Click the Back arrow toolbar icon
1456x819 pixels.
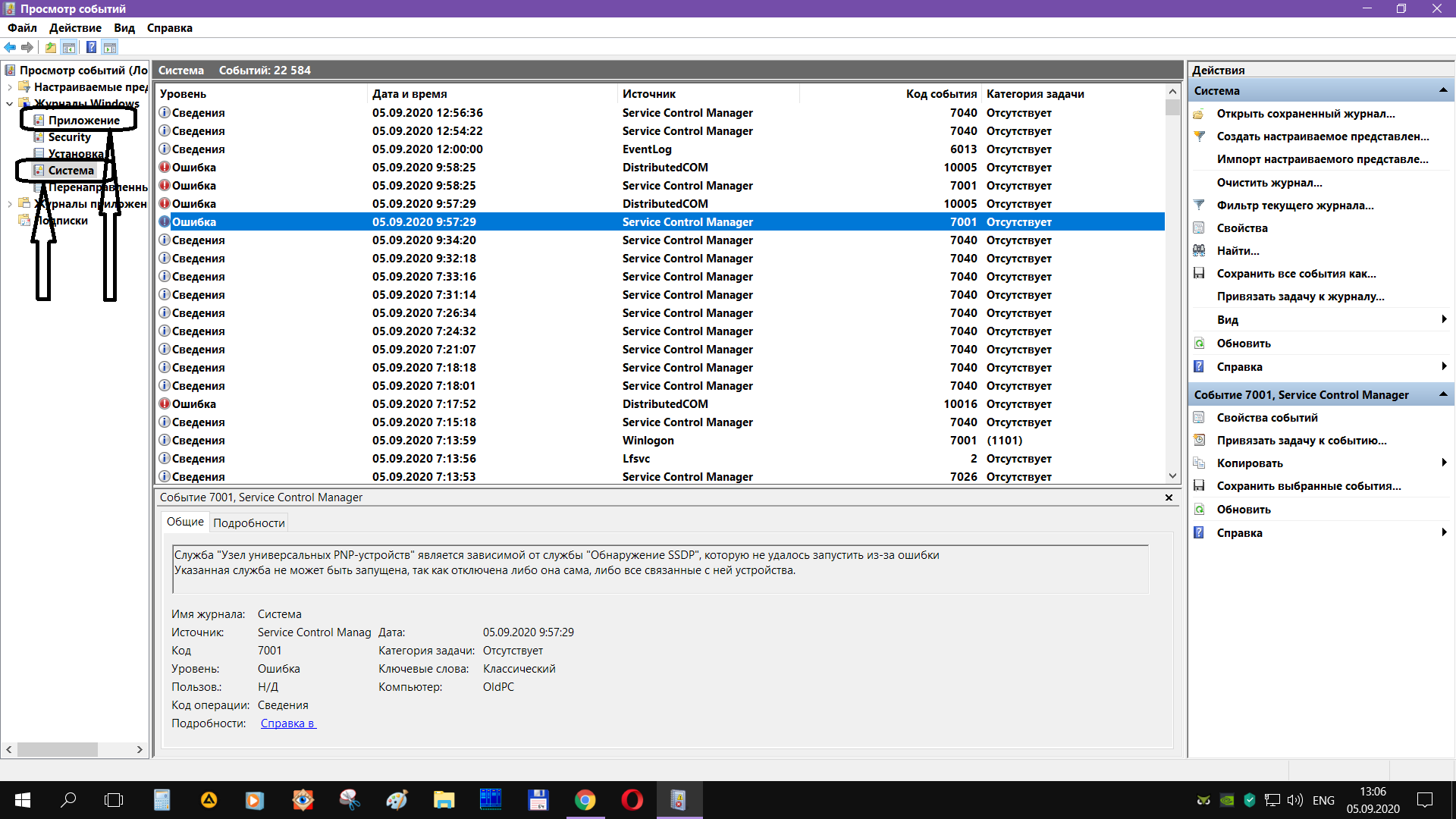point(10,47)
